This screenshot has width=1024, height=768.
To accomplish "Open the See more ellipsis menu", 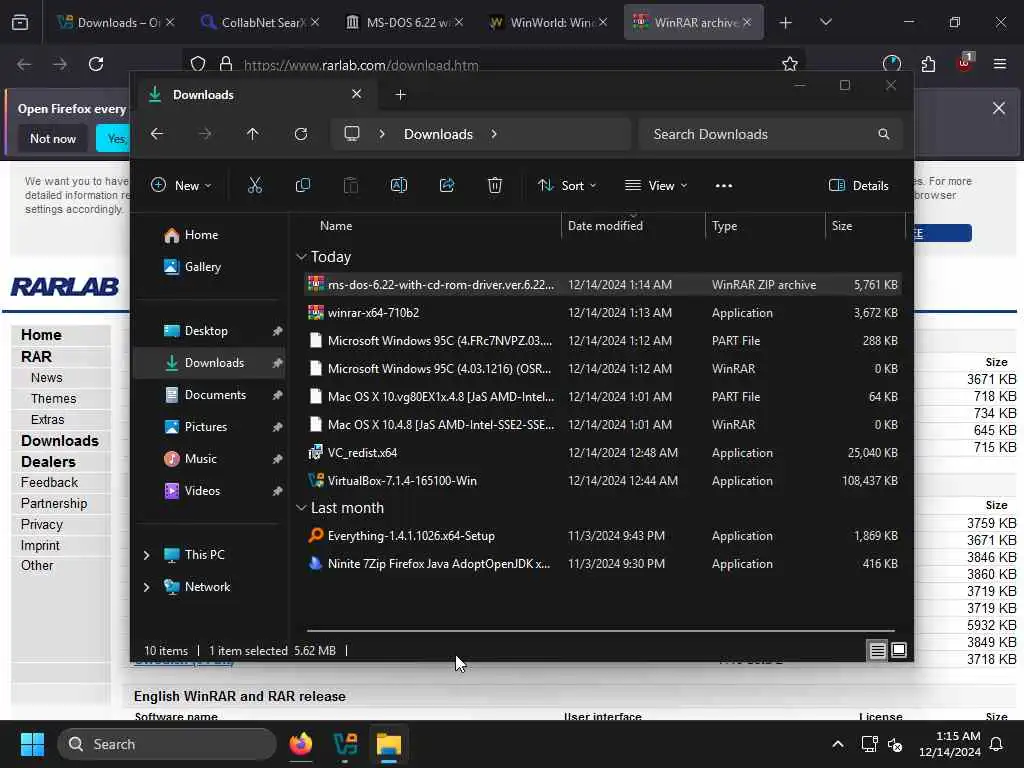I will 724,185.
